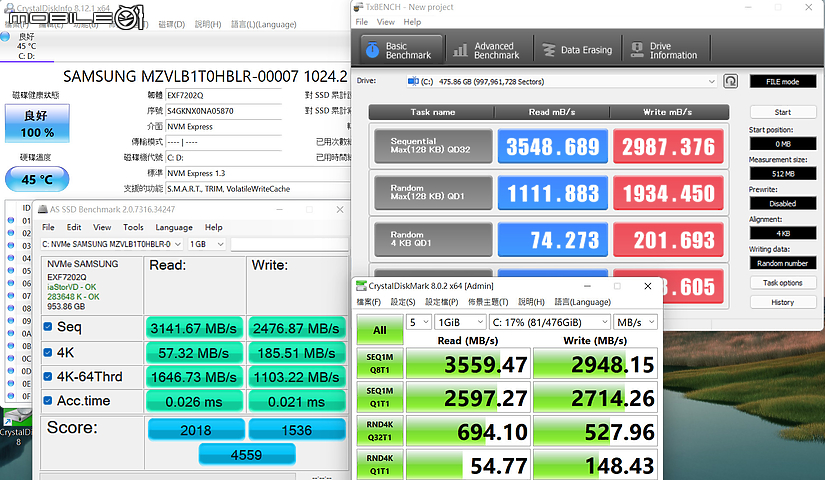Open CrystalDiskMark 說明(H) menu
Image resolution: width=825 pixels, height=480 pixels.
(531, 302)
